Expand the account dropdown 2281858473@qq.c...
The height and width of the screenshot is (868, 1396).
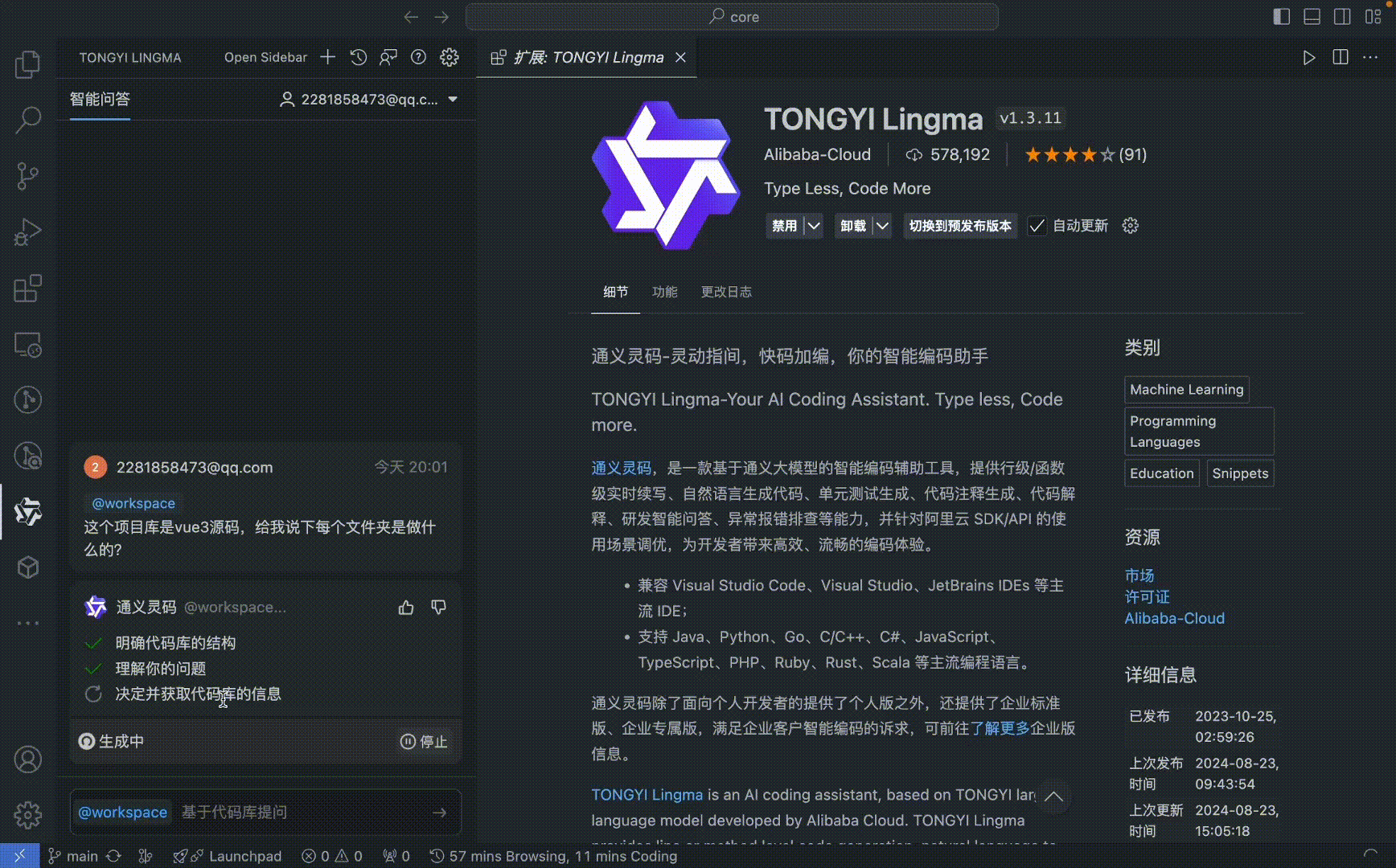[453, 100]
